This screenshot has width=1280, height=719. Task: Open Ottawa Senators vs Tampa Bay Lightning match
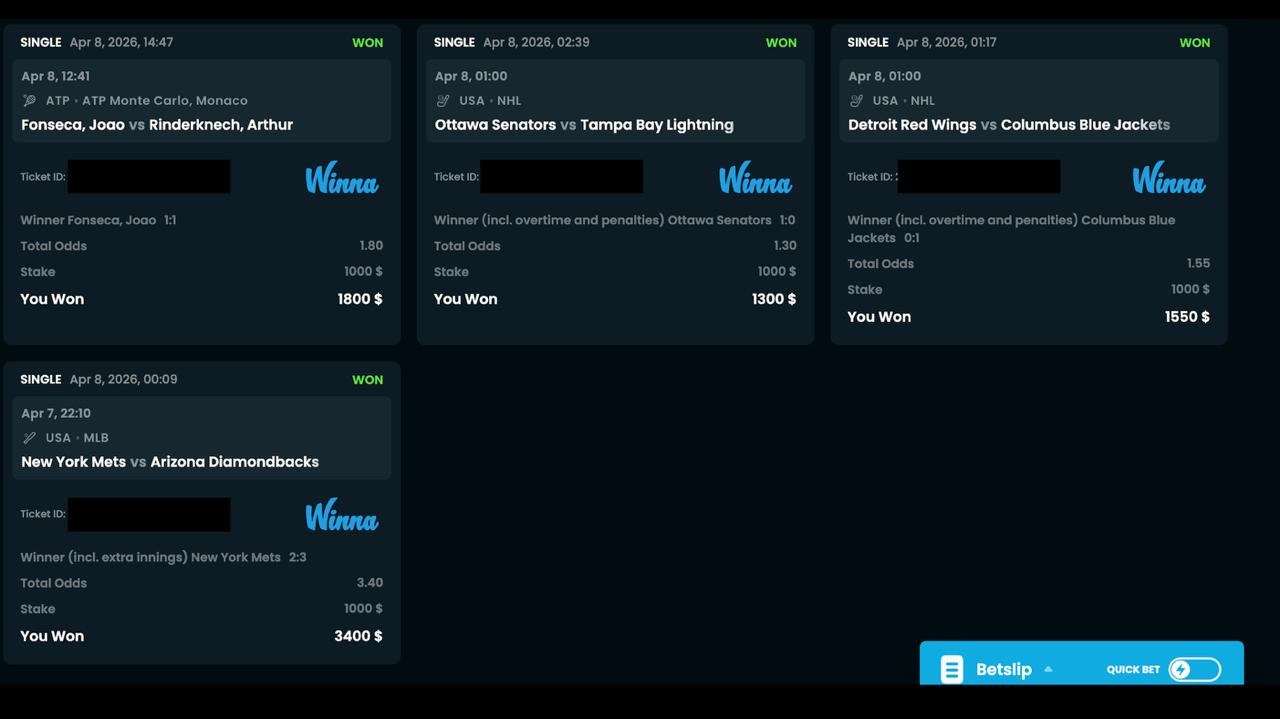(584, 125)
